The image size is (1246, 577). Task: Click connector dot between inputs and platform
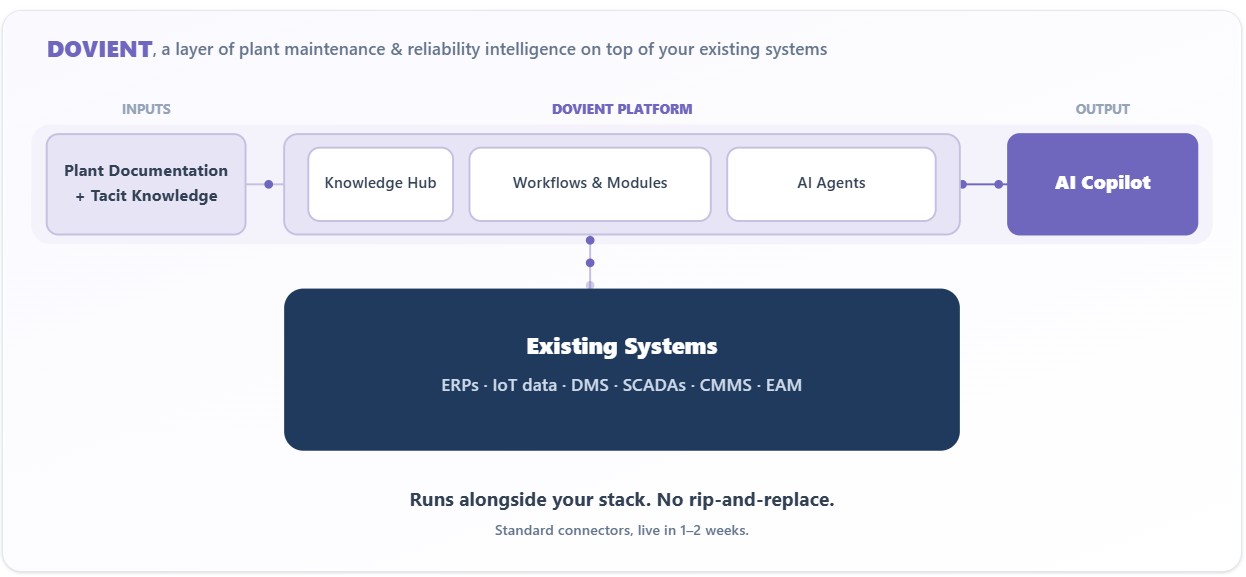point(268,184)
